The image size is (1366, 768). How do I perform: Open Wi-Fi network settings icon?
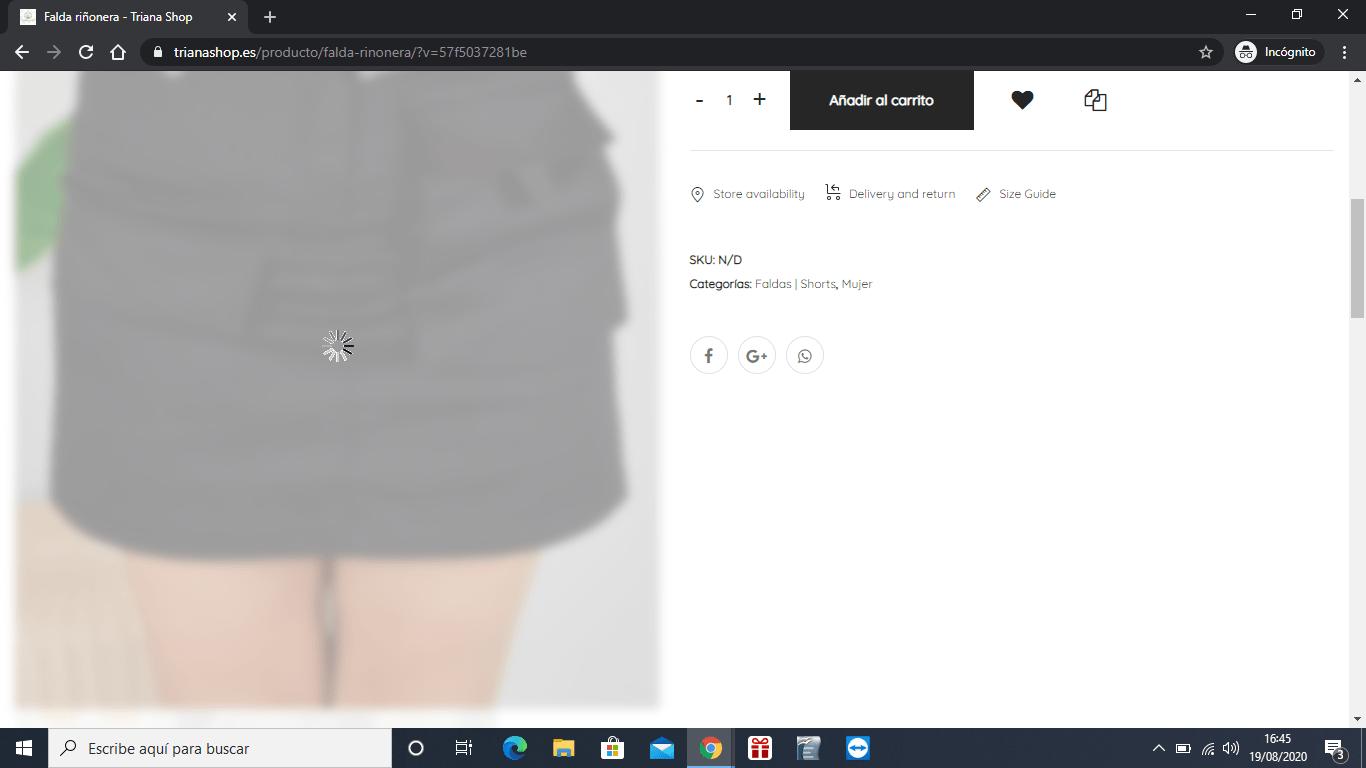pos(1208,748)
